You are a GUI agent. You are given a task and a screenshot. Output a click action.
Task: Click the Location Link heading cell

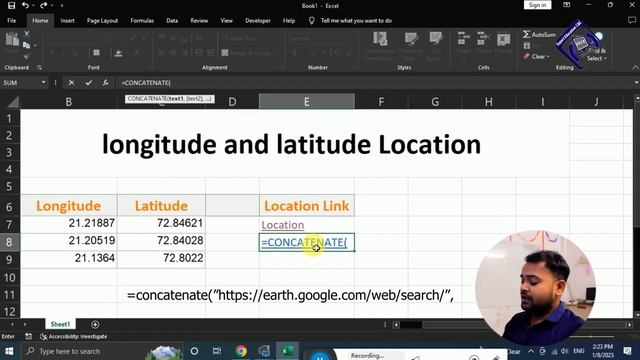[307, 206]
